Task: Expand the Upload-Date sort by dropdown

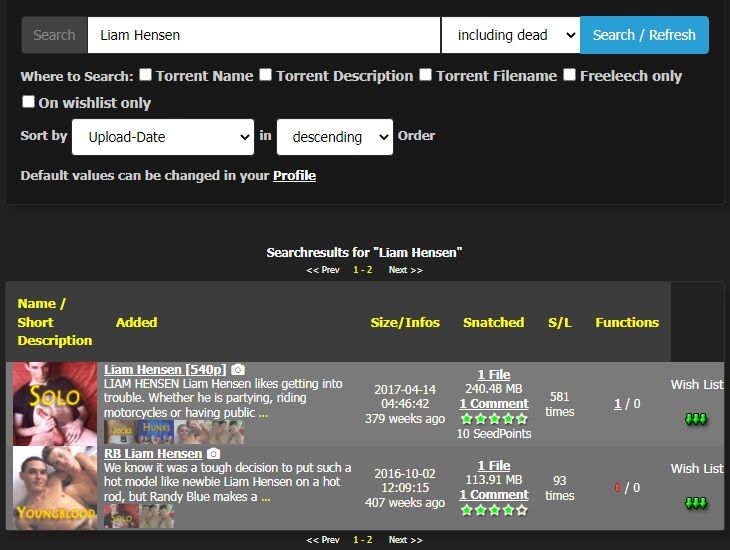Action: pos(162,137)
